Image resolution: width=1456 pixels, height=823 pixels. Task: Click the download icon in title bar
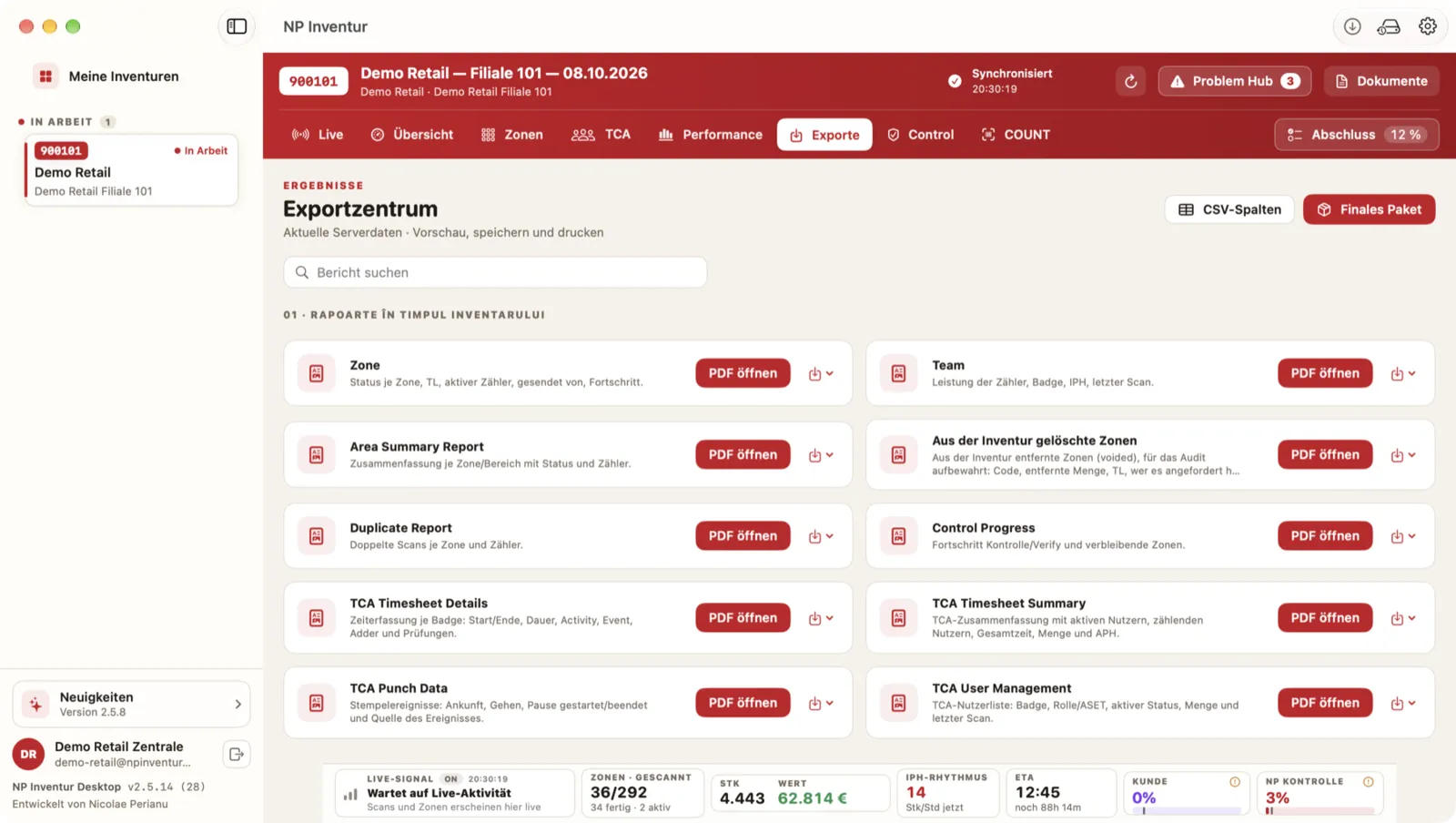(x=1352, y=26)
